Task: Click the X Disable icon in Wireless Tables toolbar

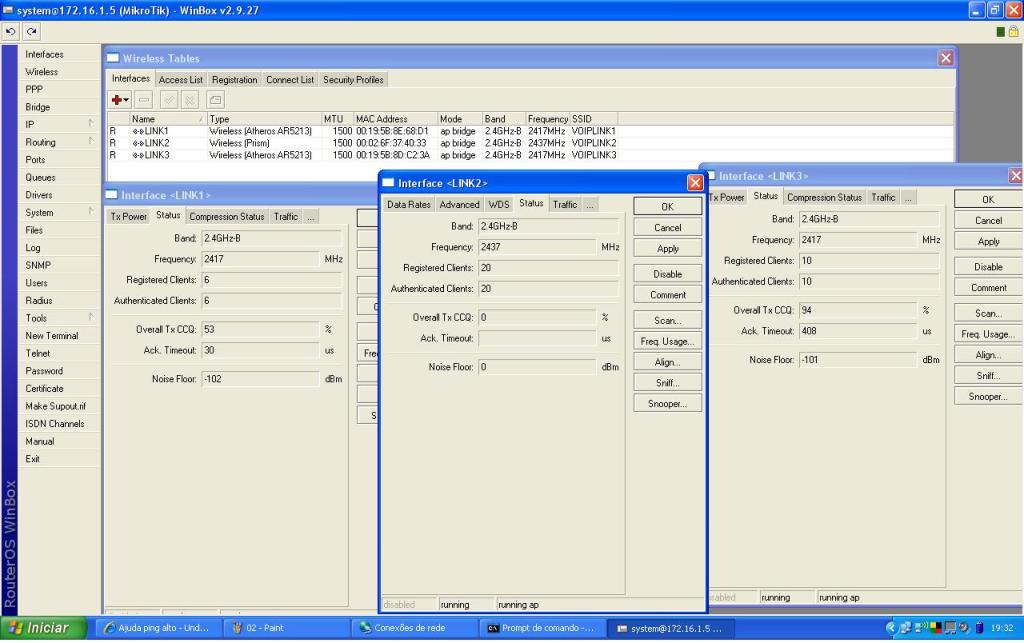Action: pyautogui.click(x=190, y=100)
